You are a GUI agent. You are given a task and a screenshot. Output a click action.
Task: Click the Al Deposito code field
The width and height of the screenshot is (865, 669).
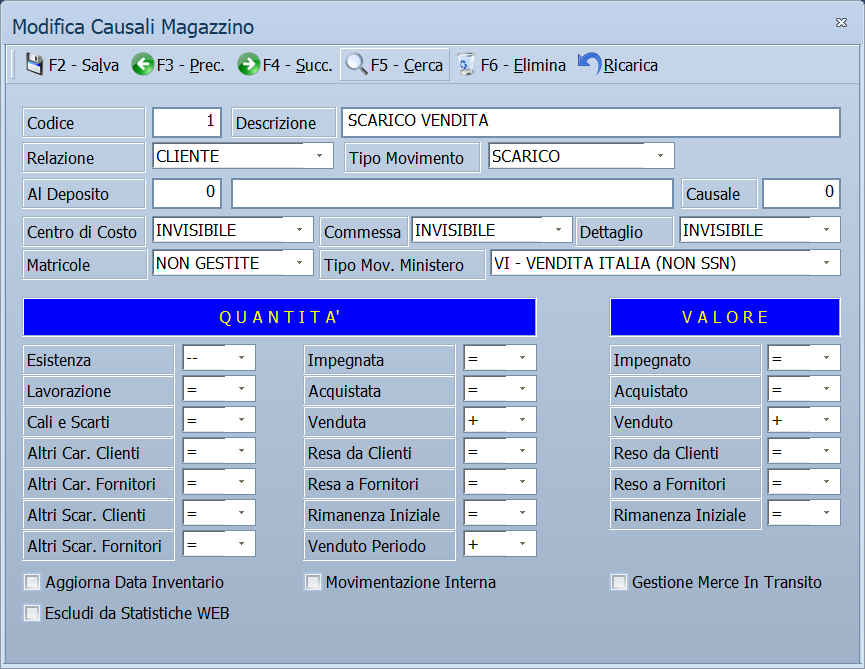tap(187, 193)
